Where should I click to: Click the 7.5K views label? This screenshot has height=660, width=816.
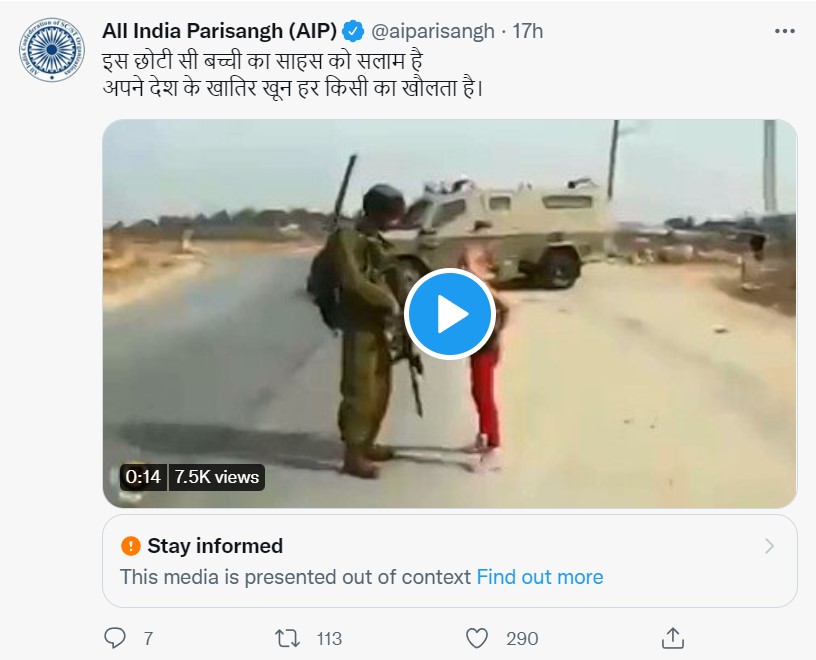point(216,477)
